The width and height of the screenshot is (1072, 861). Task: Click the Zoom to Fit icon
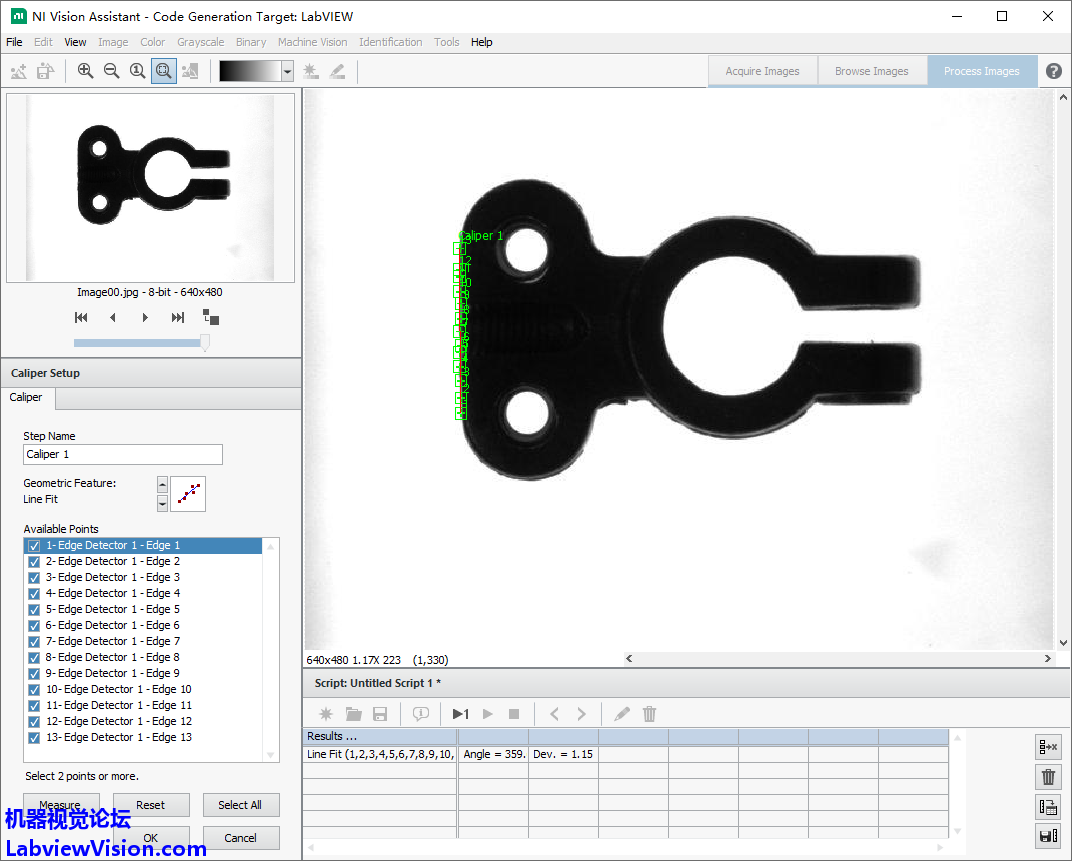coord(164,71)
